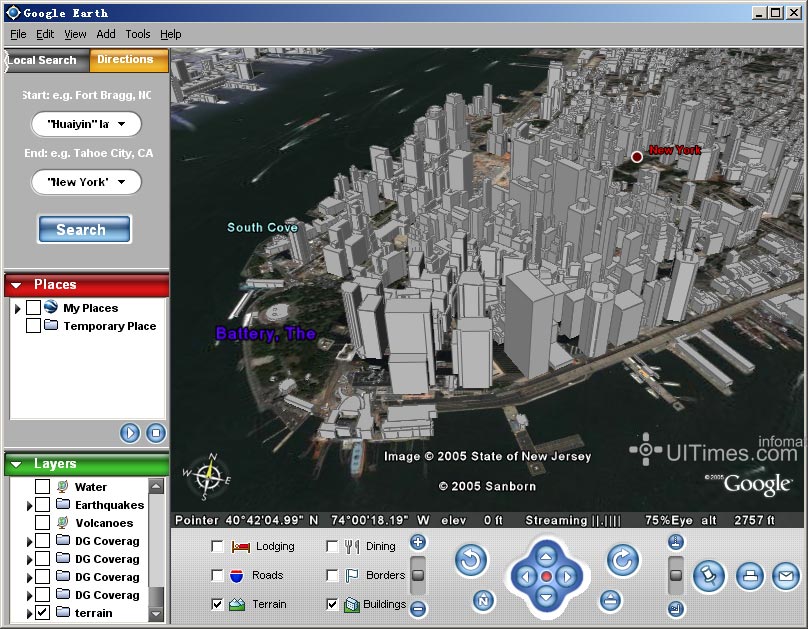808x629 pixels.
Task: Check the Temporary Place checkbox
Action: tap(33, 326)
